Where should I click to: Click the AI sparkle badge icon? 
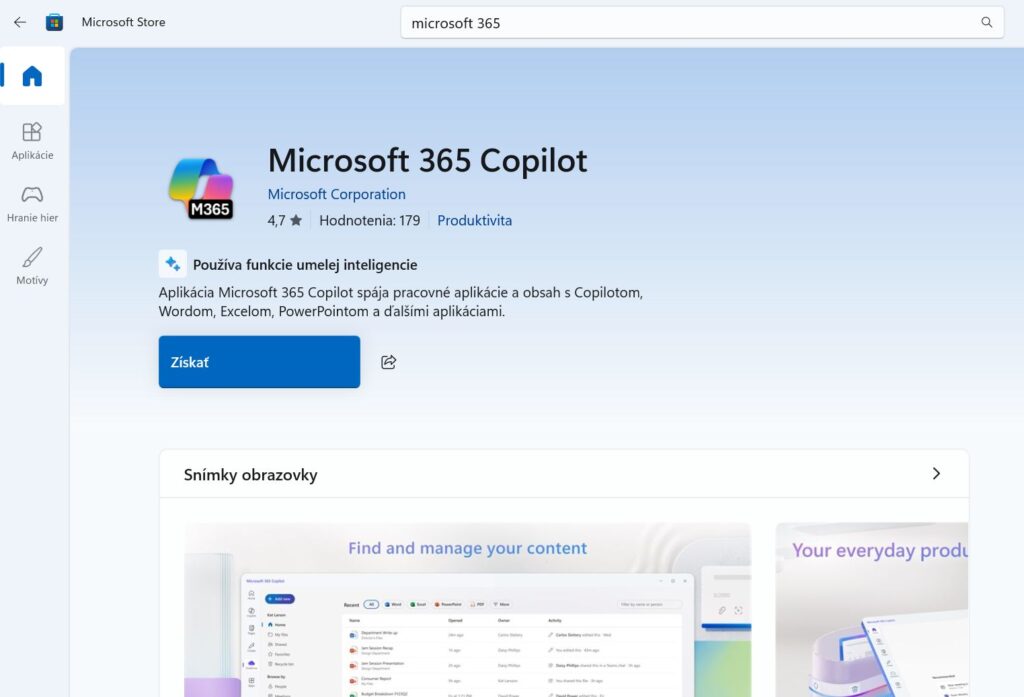click(x=172, y=263)
